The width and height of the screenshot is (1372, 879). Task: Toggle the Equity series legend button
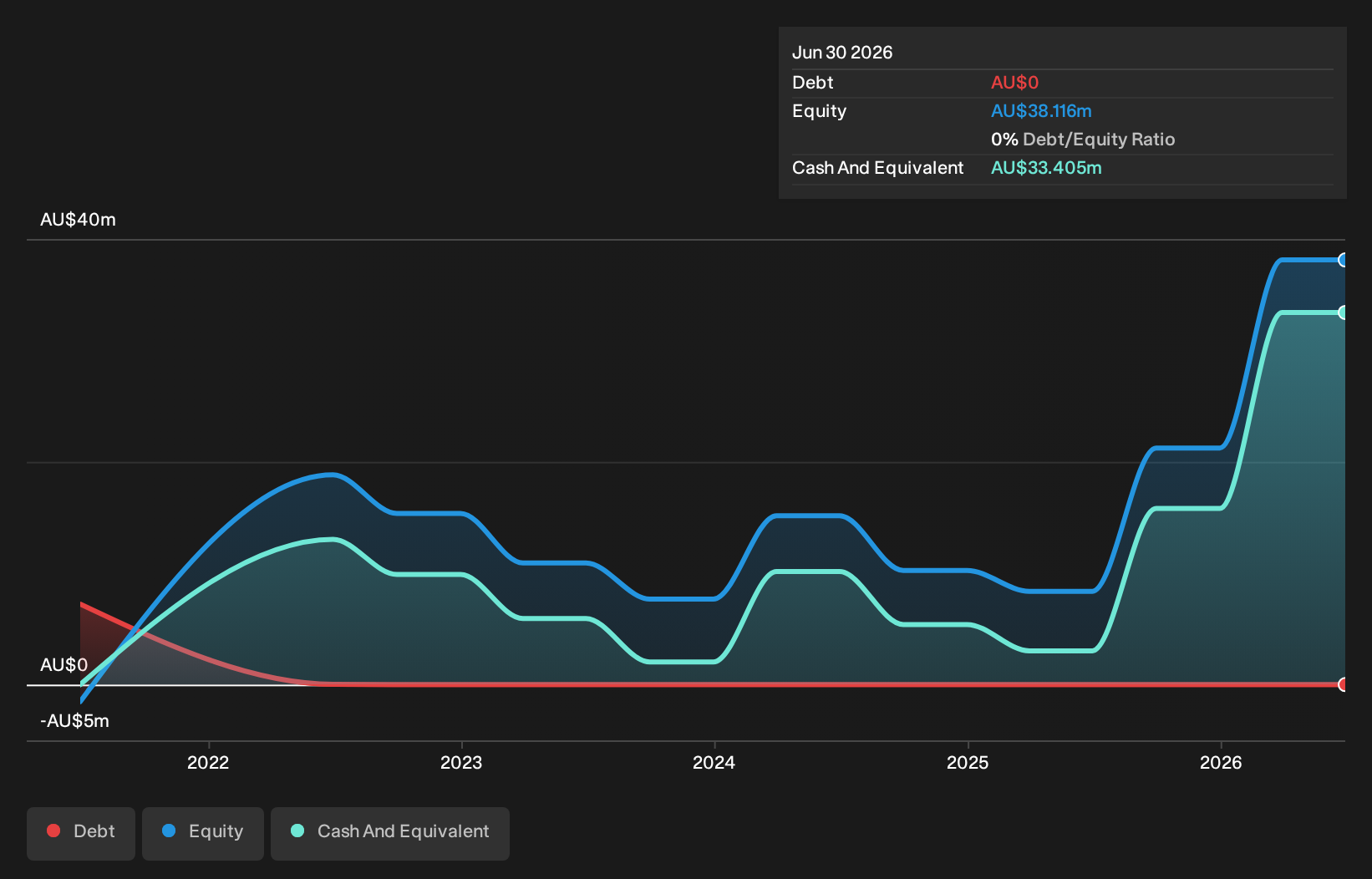[203, 833]
